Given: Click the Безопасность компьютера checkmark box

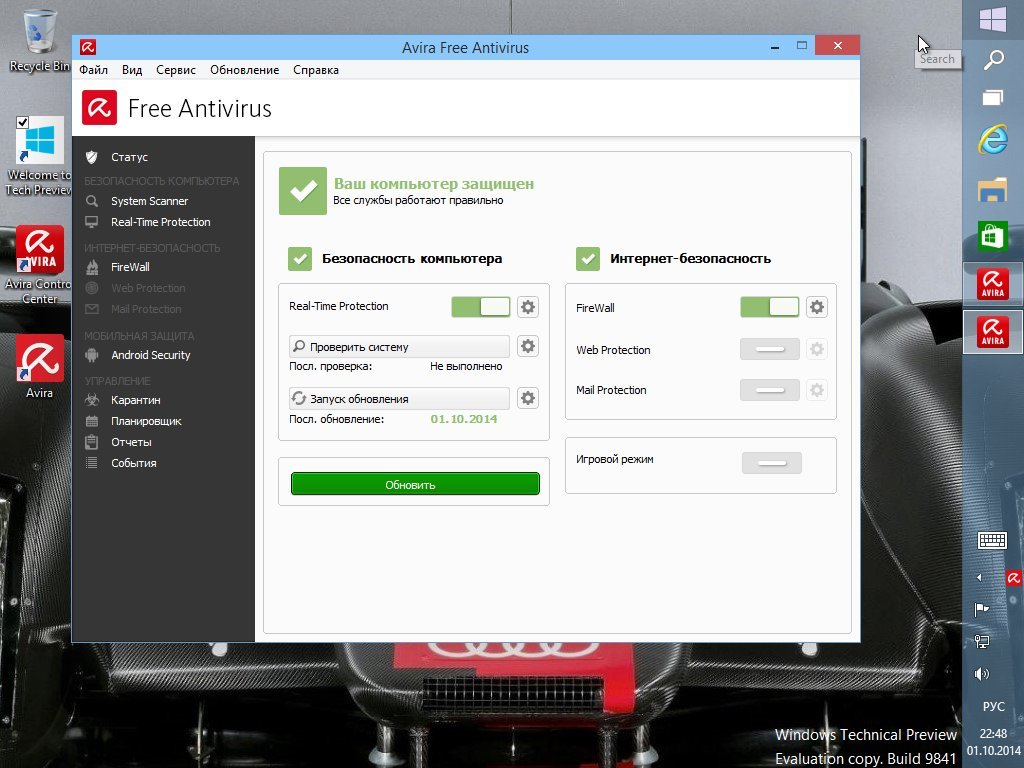Looking at the screenshot, I should coord(300,259).
